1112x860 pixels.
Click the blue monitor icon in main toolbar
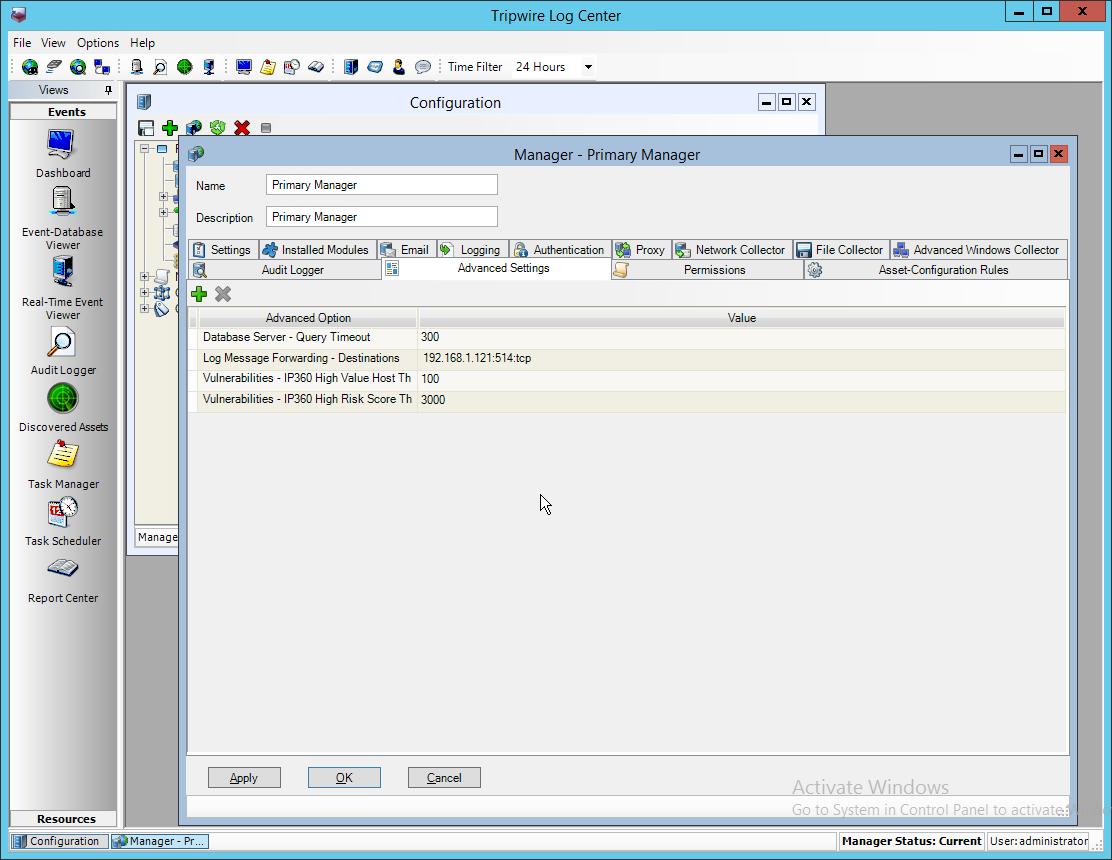pyautogui.click(x=244, y=67)
